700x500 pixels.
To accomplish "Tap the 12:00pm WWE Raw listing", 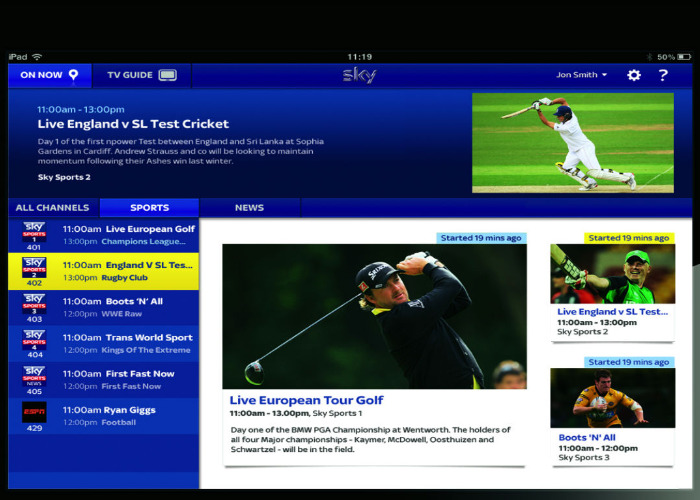I will [102, 314].
